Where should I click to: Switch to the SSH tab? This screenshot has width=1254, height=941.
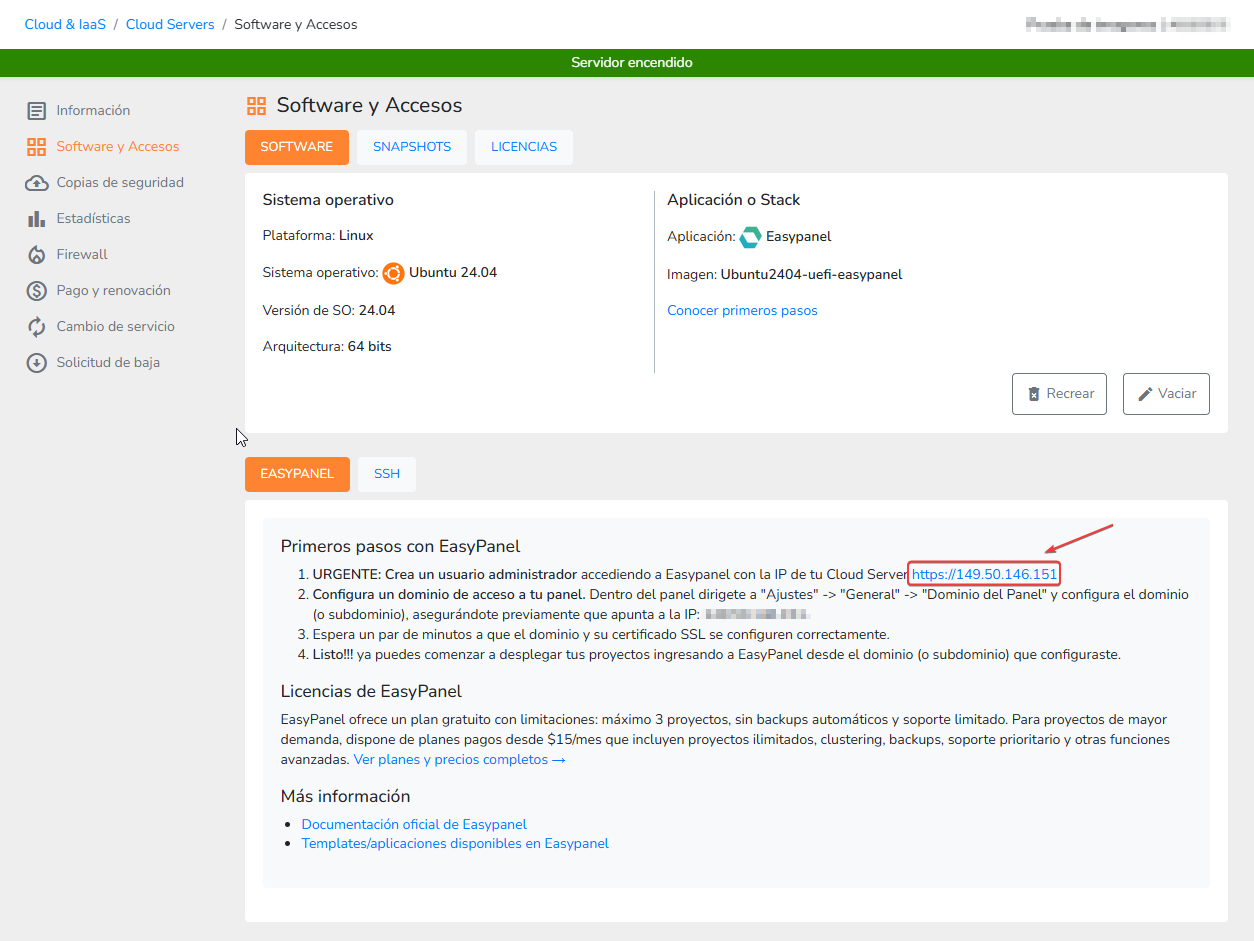(x=387, y=474)
